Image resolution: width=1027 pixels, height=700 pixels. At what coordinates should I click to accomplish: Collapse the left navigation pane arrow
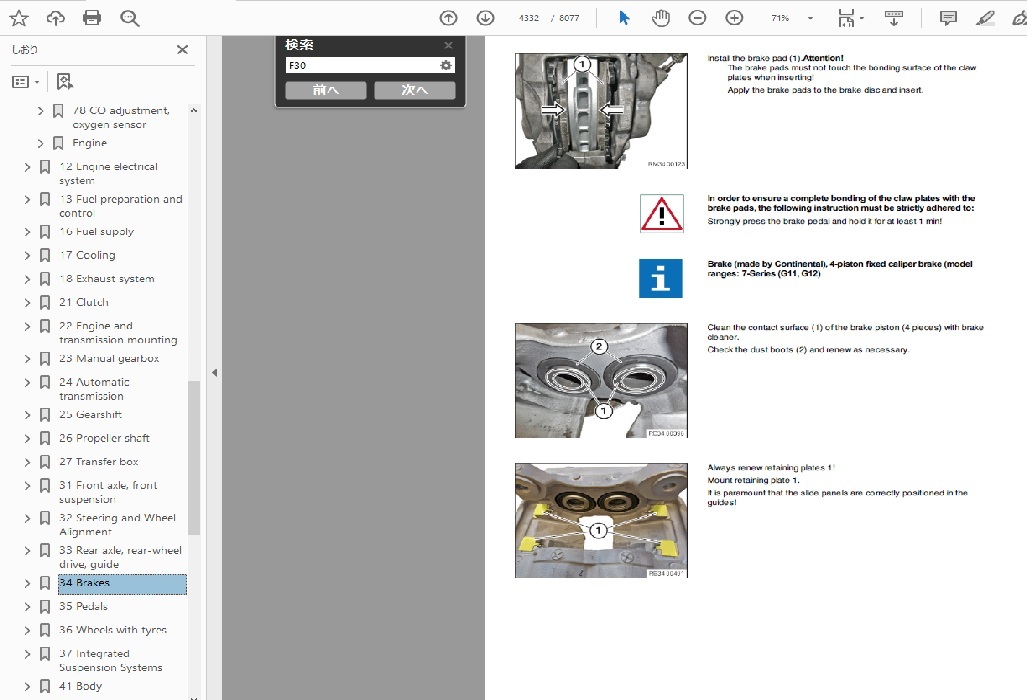pos(214,373)
